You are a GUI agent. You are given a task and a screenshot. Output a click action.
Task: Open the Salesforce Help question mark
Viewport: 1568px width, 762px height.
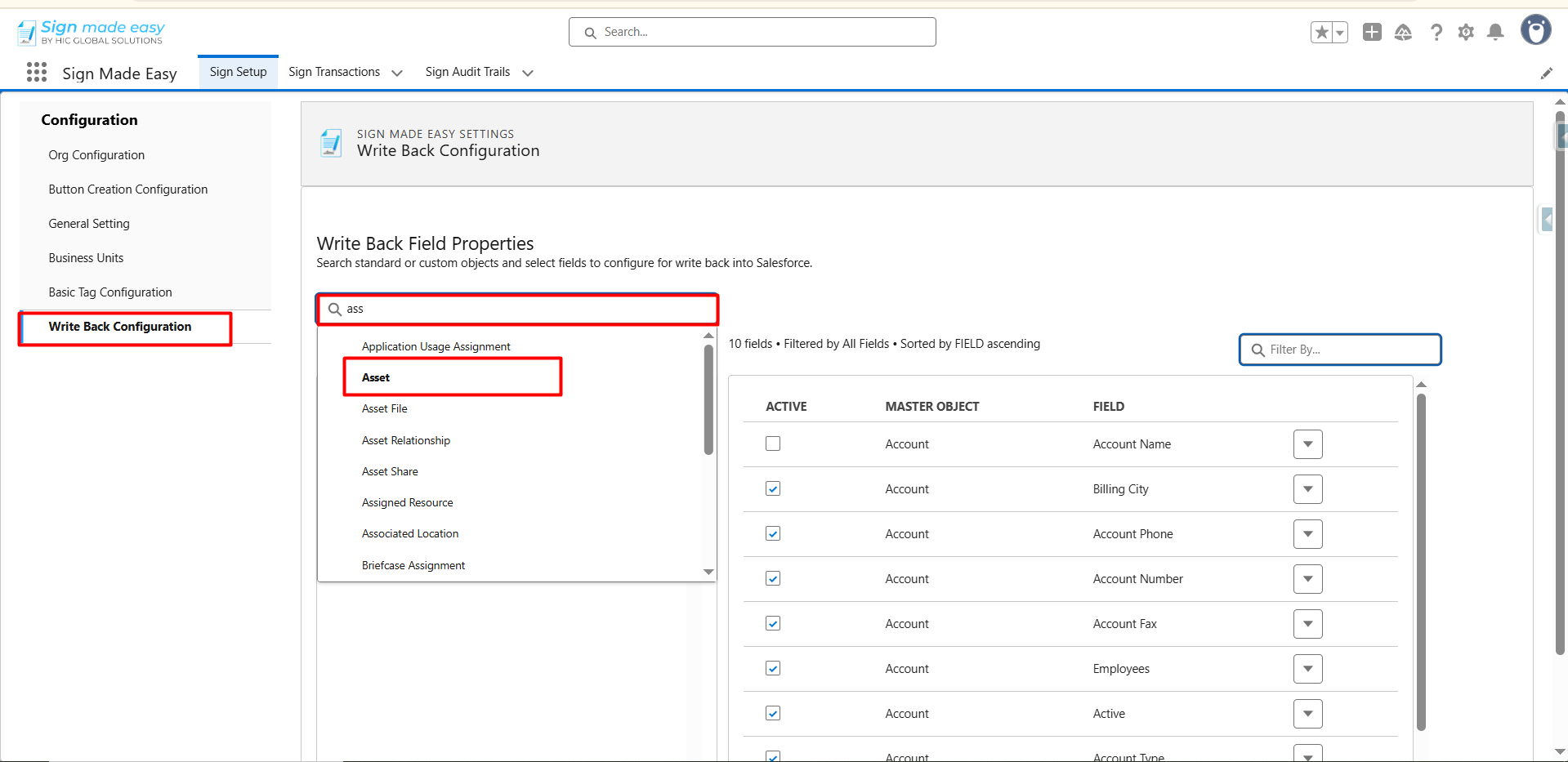pyautogui.click(x=1436, y=33)
